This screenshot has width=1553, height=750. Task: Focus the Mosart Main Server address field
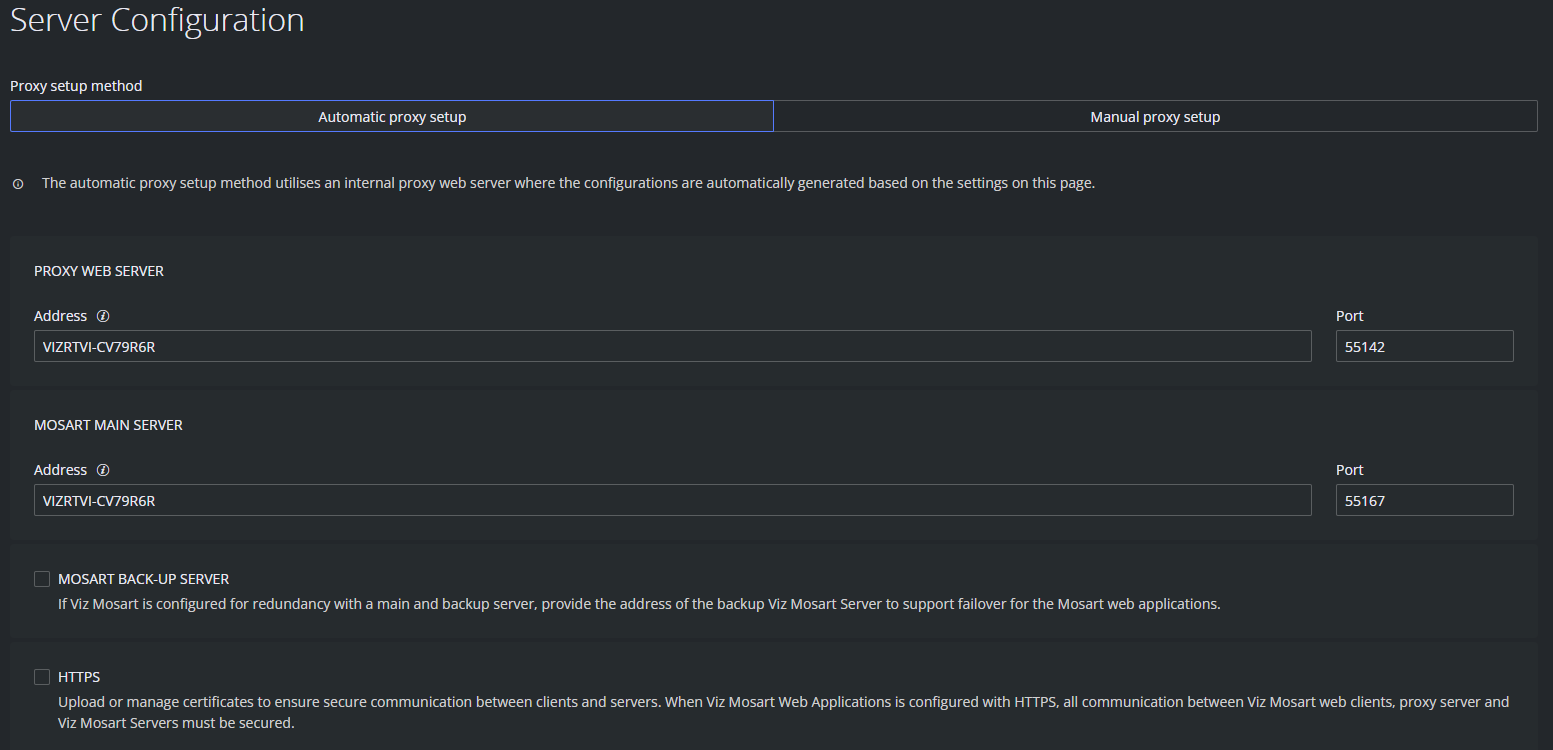(x=672, y=501)
